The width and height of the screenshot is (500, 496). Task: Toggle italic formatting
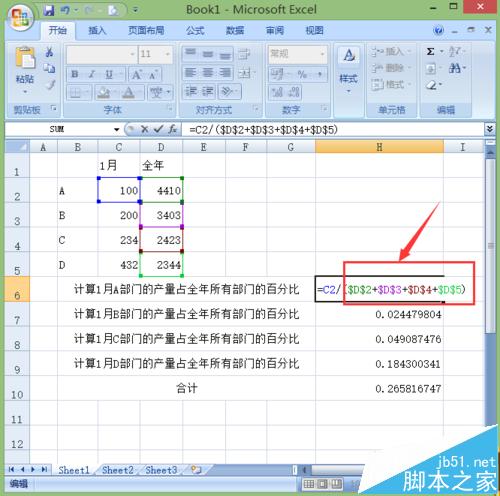(x=92, y=74)
